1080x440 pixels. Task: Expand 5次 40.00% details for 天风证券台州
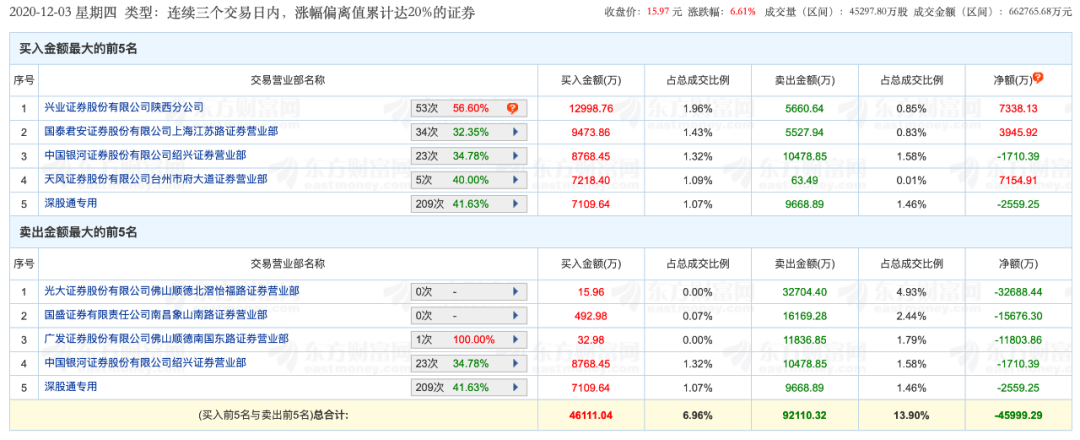pos(469,180)
